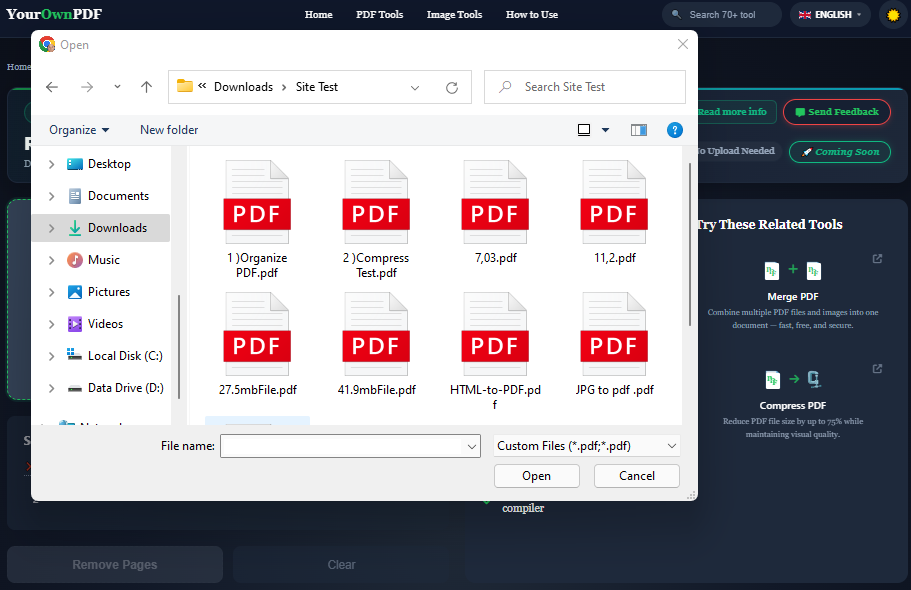Toggle the sun light/dark theme icon
911x590 pixels.
click(x=893, y=15)
